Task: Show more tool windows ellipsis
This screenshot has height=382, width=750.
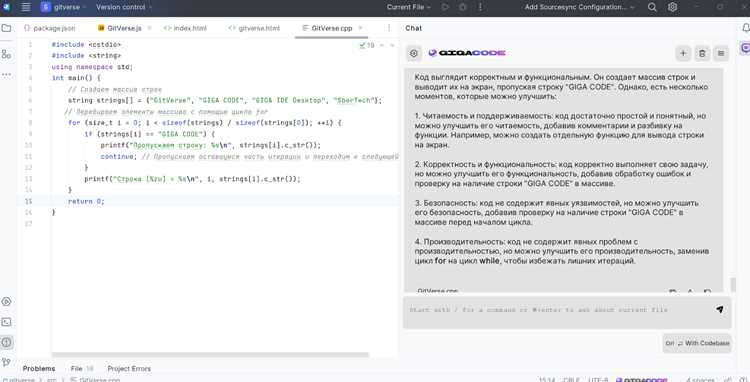Action: pos(6,75)
